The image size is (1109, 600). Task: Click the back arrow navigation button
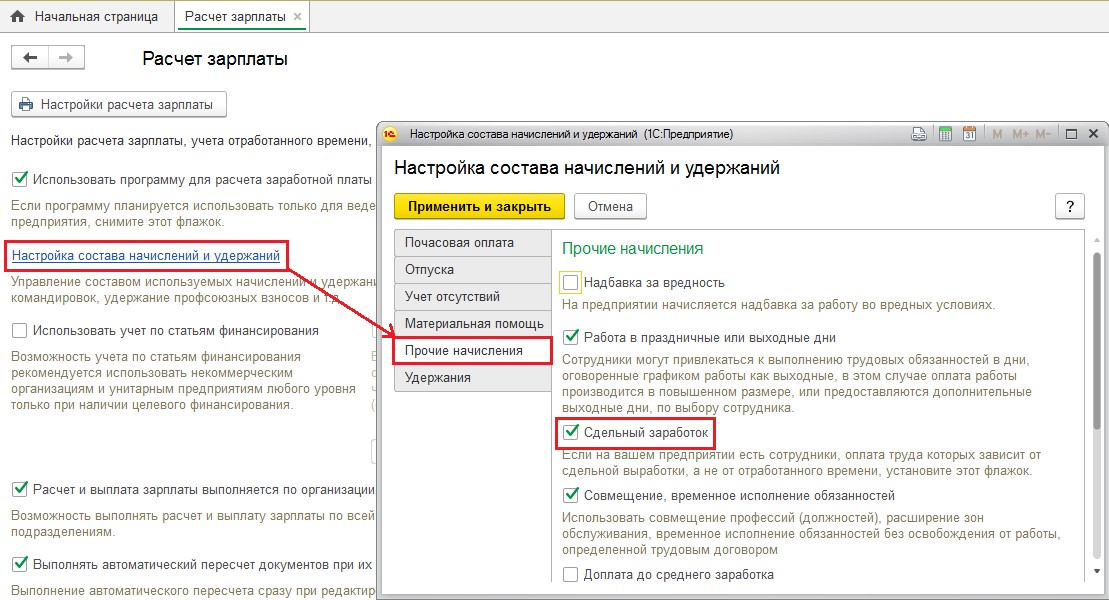(30, 58)
